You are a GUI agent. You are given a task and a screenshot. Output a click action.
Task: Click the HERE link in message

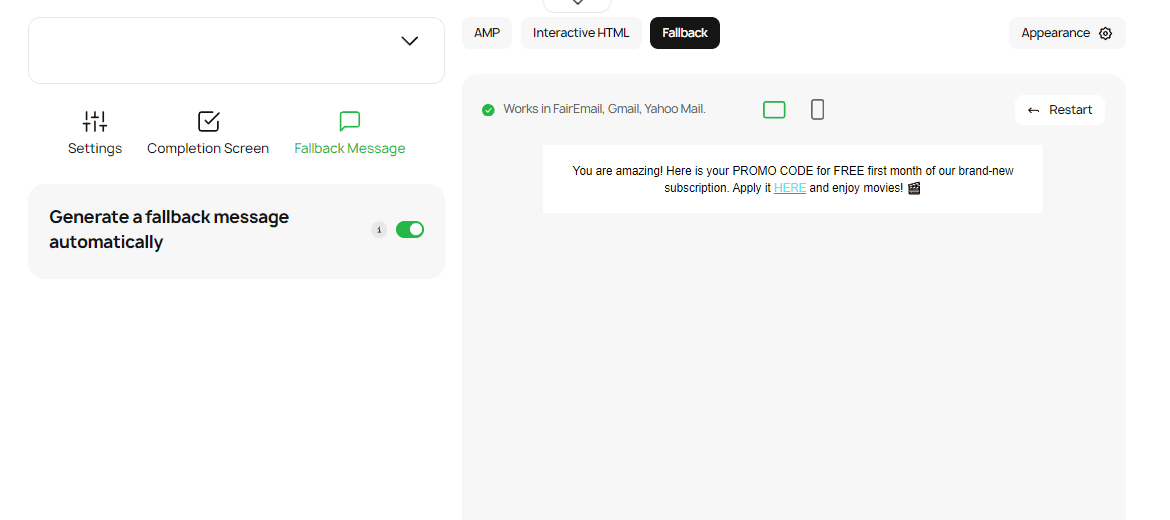tap(789, 188)
